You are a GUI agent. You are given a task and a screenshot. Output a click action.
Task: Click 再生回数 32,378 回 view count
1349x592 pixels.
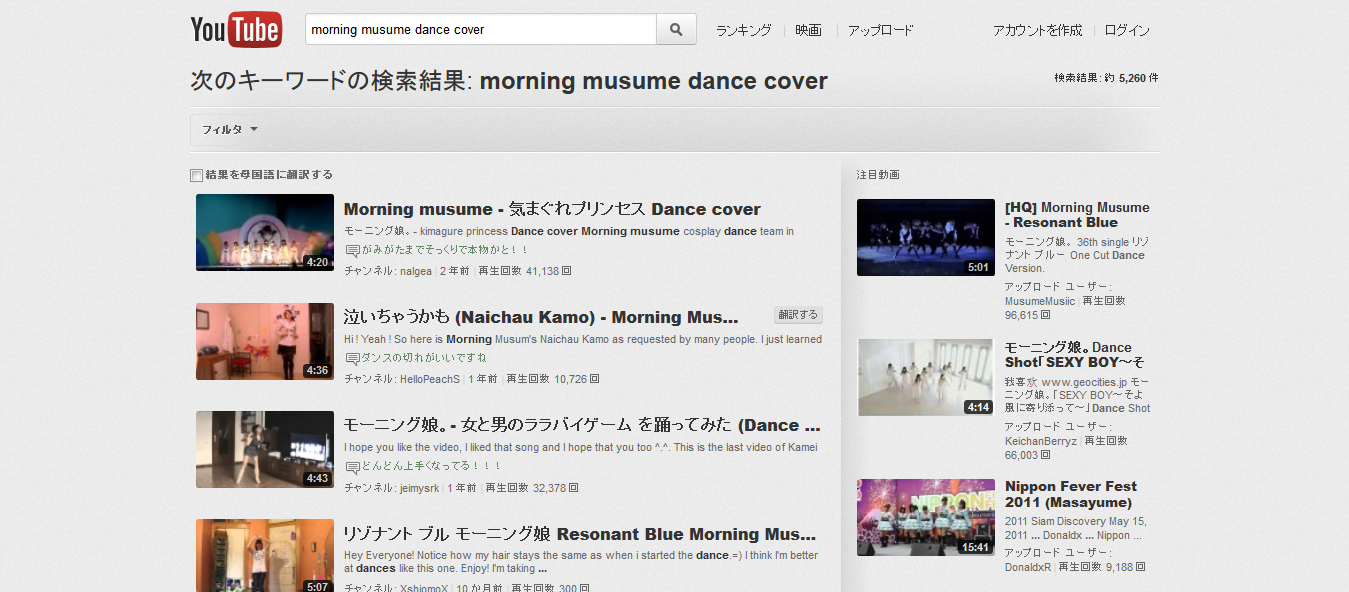point(532,488)
